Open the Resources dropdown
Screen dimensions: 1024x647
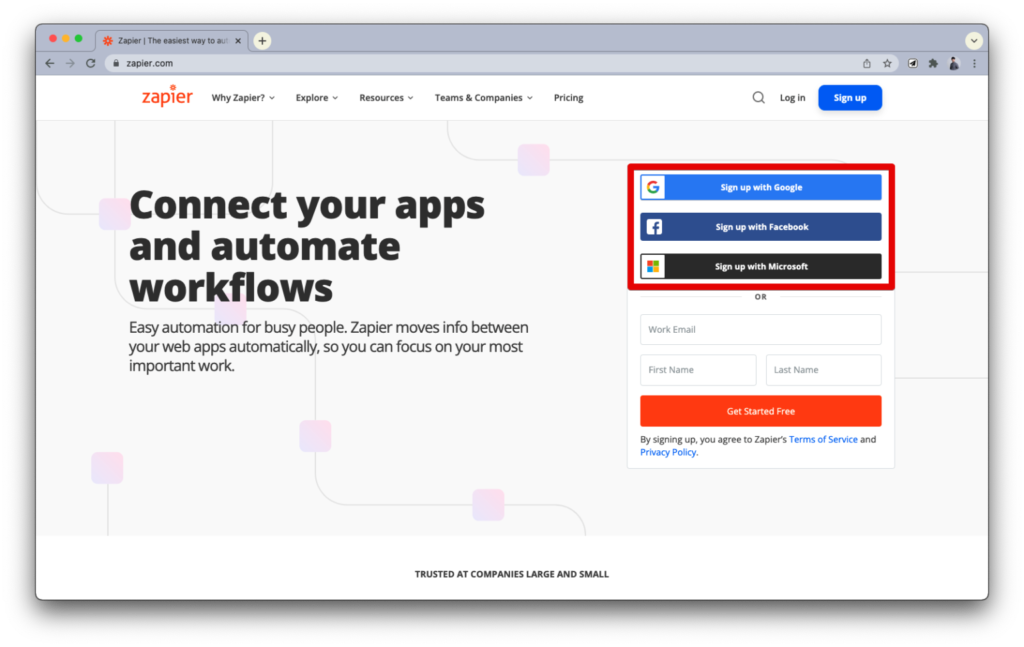tap(386, 98)
